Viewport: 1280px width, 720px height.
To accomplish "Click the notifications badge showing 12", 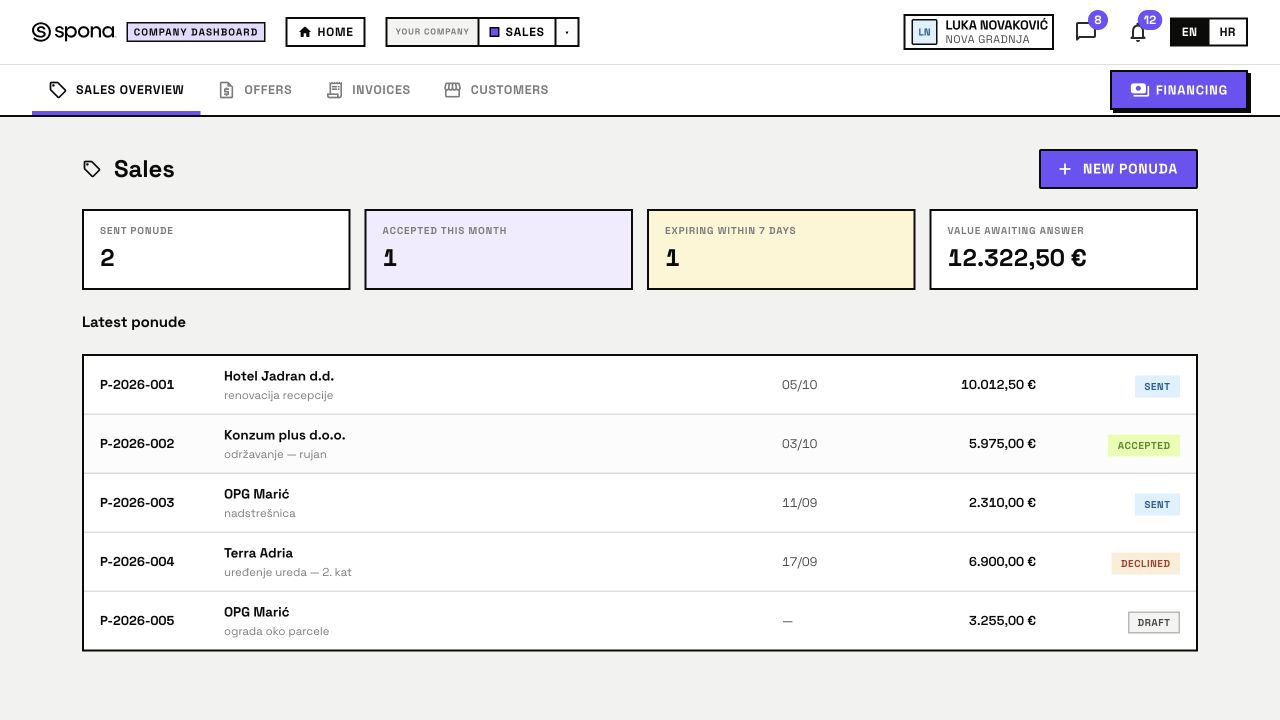I will (x=1150, y=20).
